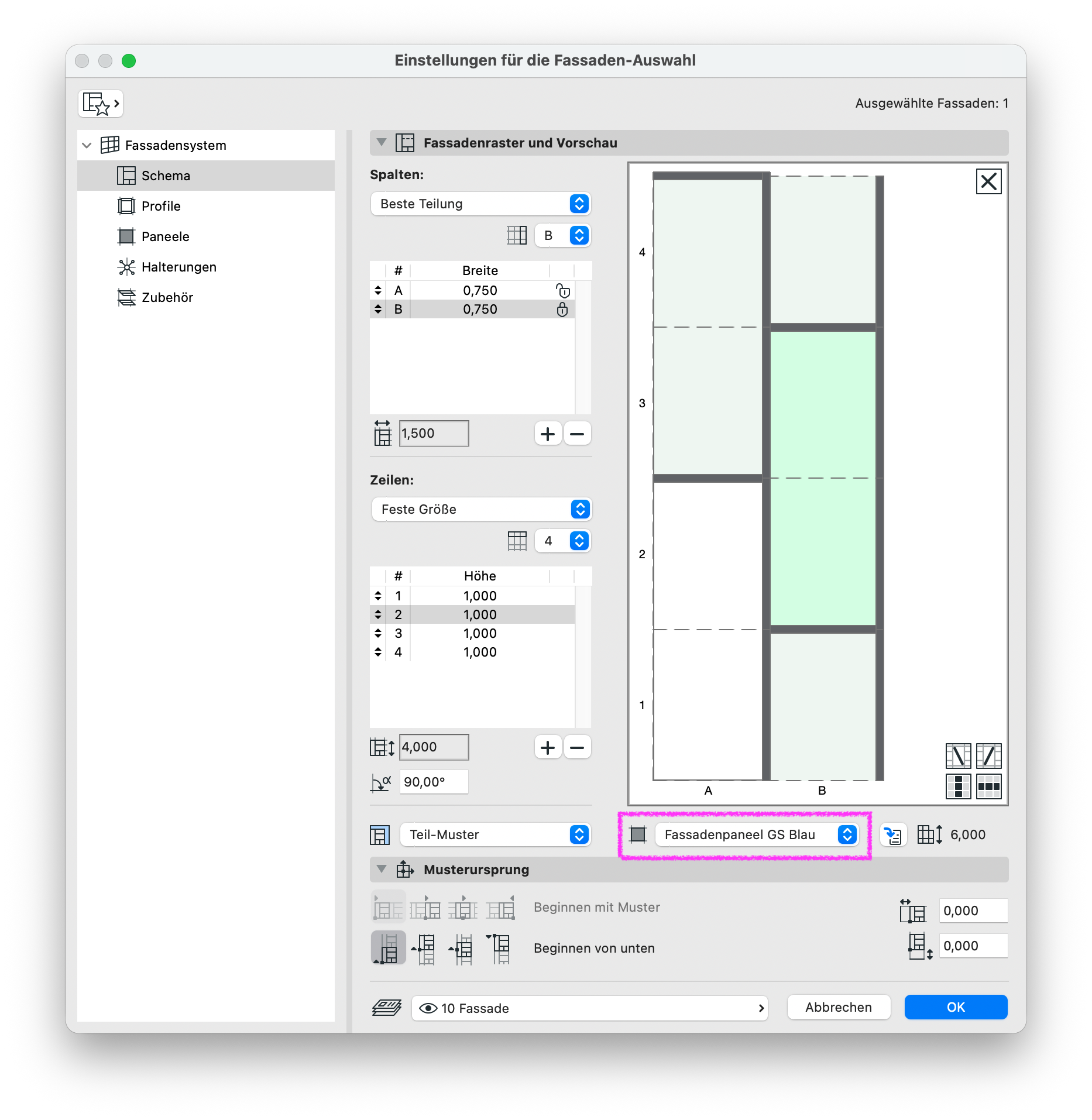The image size is (1092, 1120).
Task: Toggle the lock for column A
Action: click(562, 290)
